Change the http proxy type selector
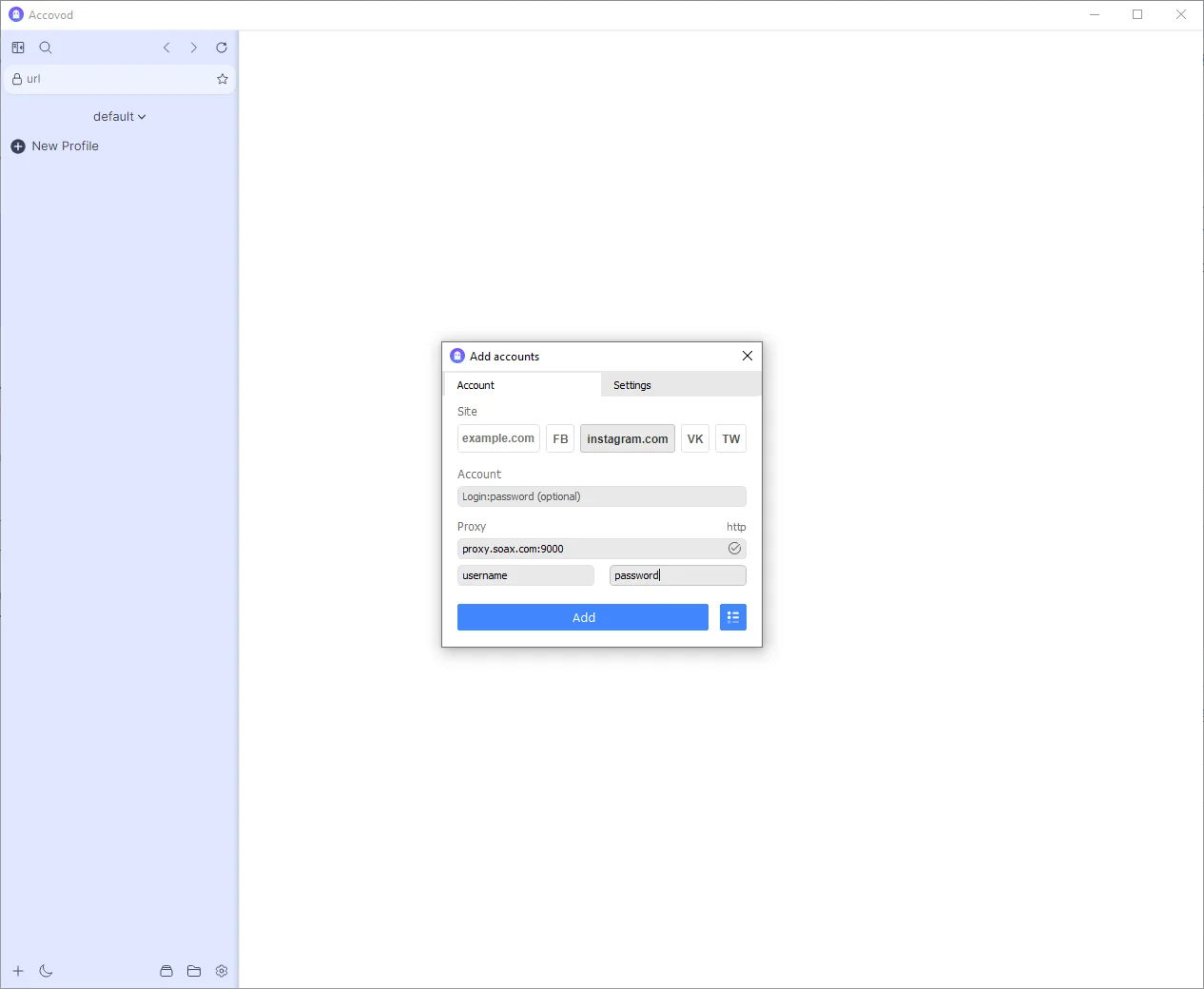Image resolution: width=1204 pixels, height=989 pixels. click(736, 527)
